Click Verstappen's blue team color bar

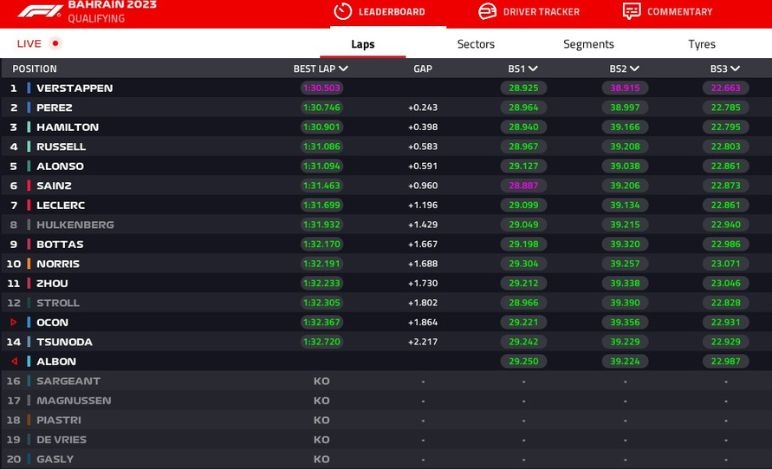point(29,88)
